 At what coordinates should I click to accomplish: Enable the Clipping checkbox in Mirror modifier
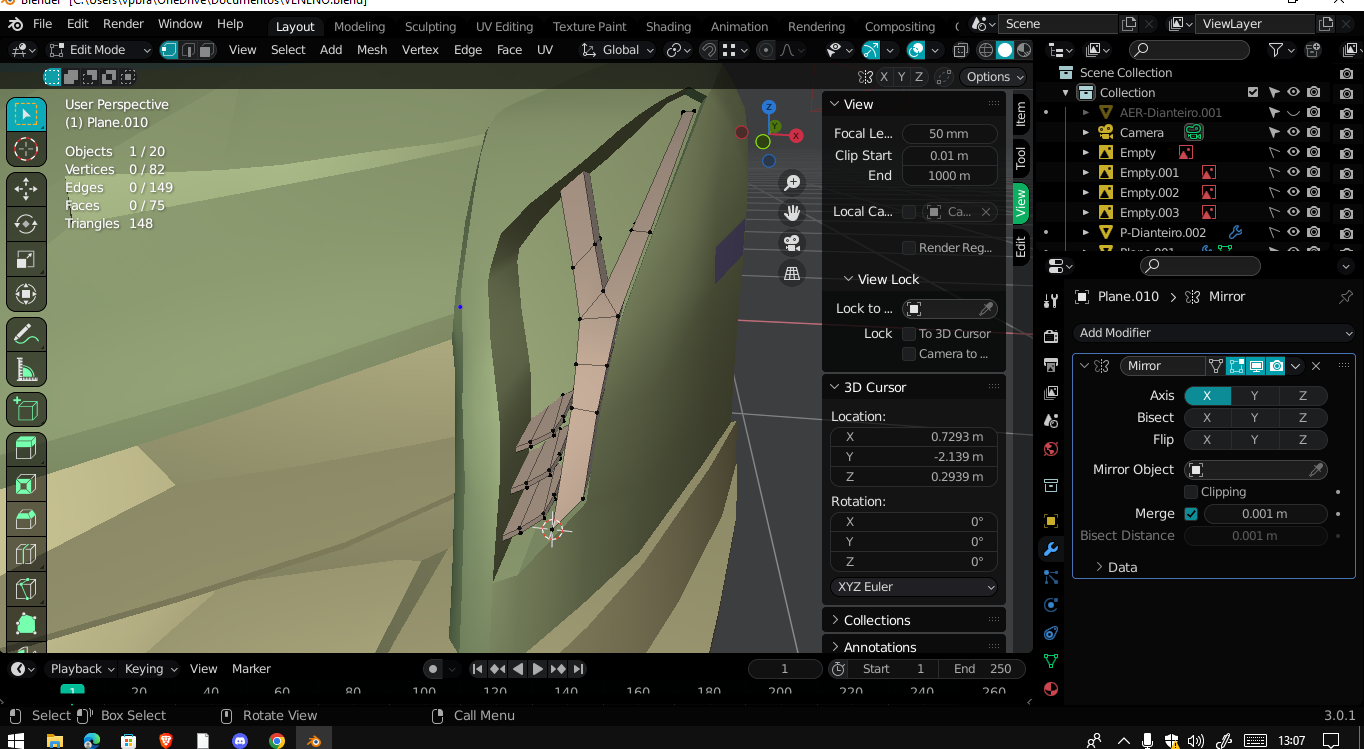1191,492
